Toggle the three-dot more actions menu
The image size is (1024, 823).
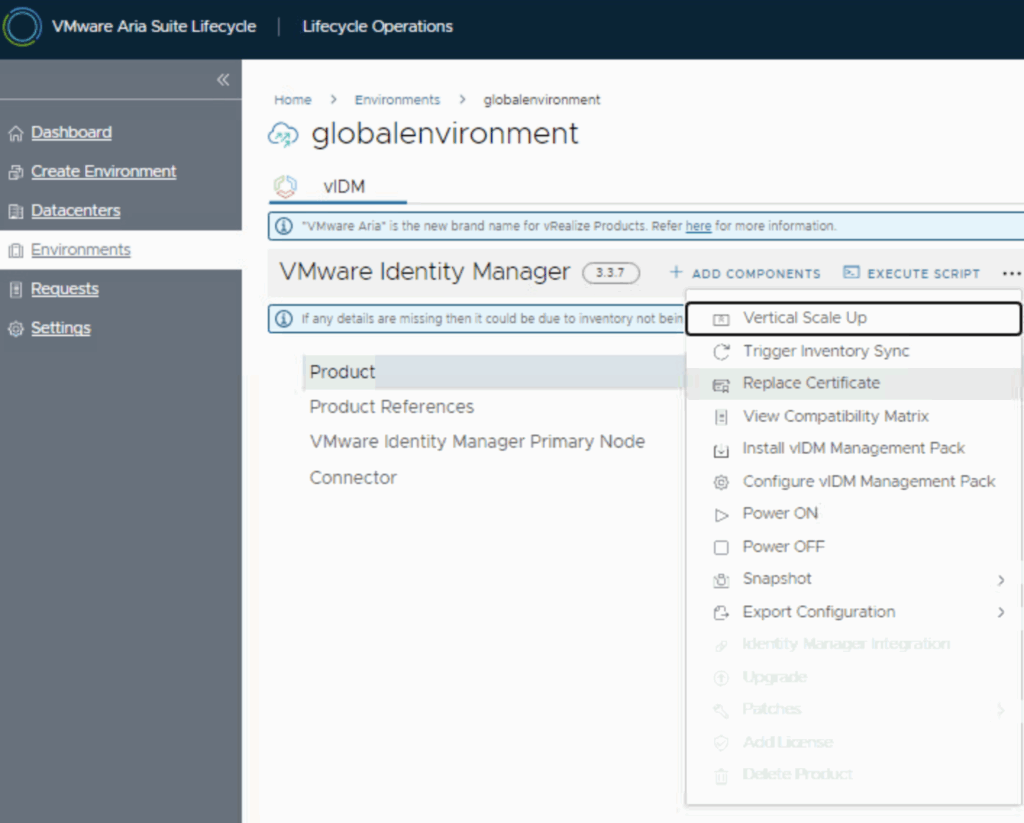[x=1011, y=273]
